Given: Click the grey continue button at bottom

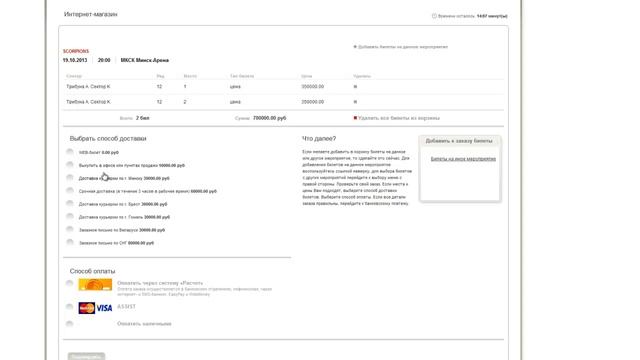Looking at the screenshot, I should (87, 356).
